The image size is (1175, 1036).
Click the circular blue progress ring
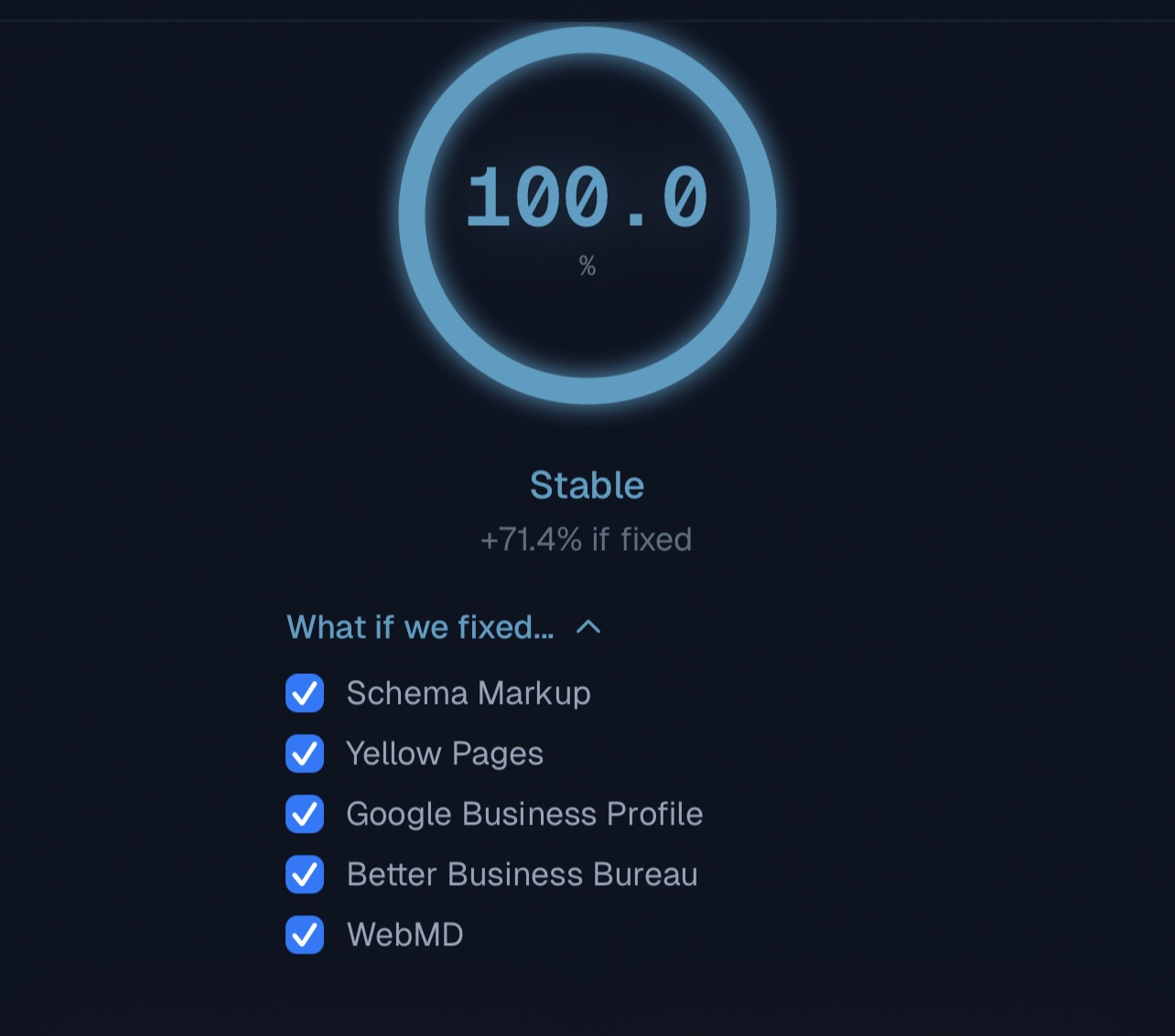coord(413,216)
